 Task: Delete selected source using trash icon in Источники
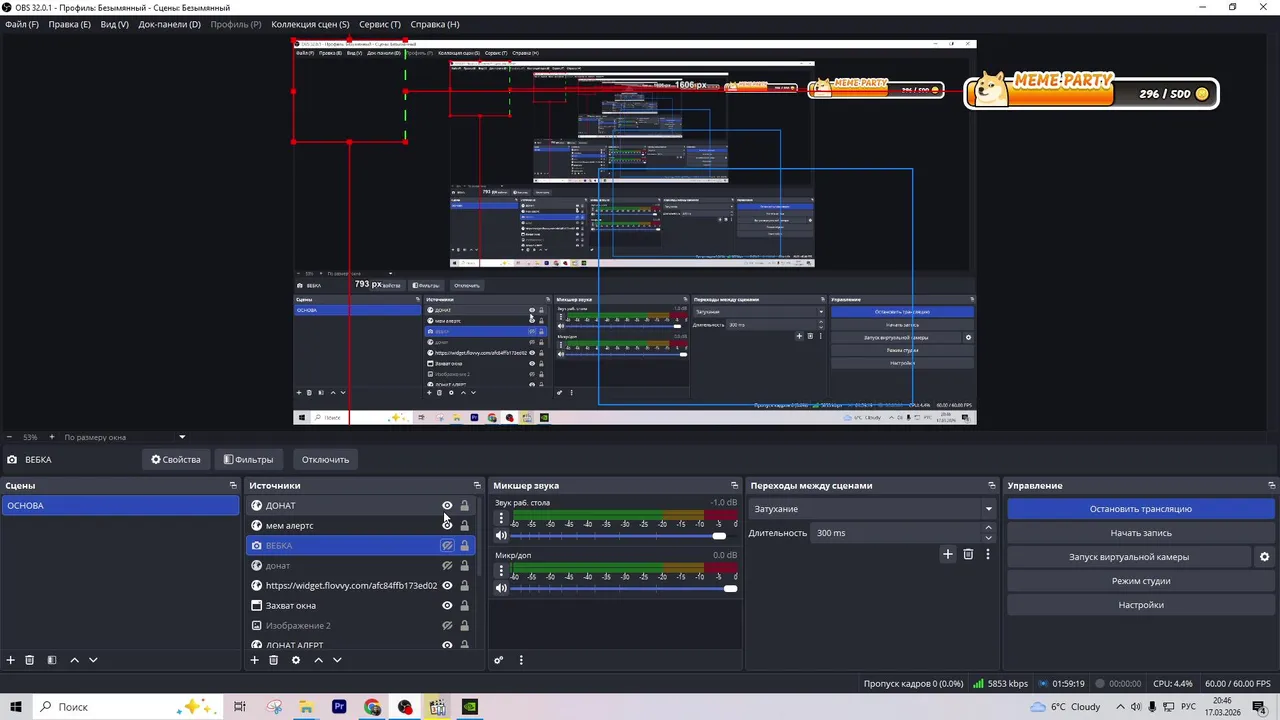click(x=273, y=660)
